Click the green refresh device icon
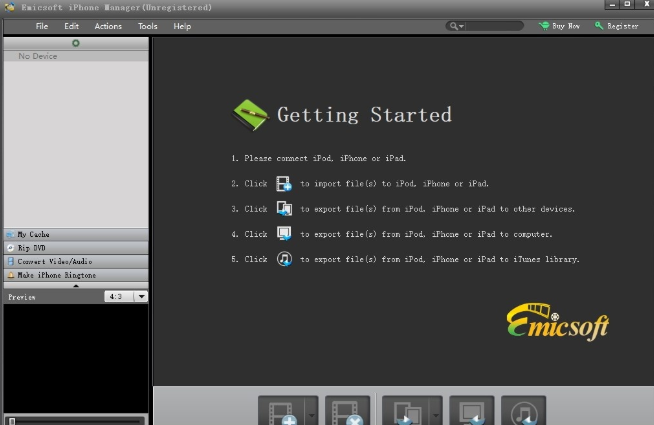Screen dimensions: 654x425 (76, 43)
